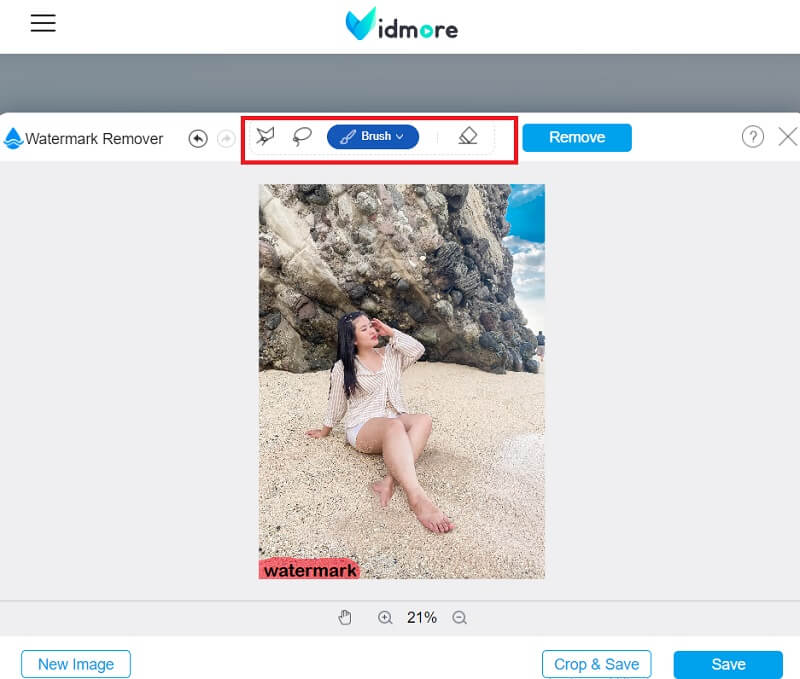Screen dimensions: 800x679
Task: Select the Lasso selection tool
Action: point(302,137)
